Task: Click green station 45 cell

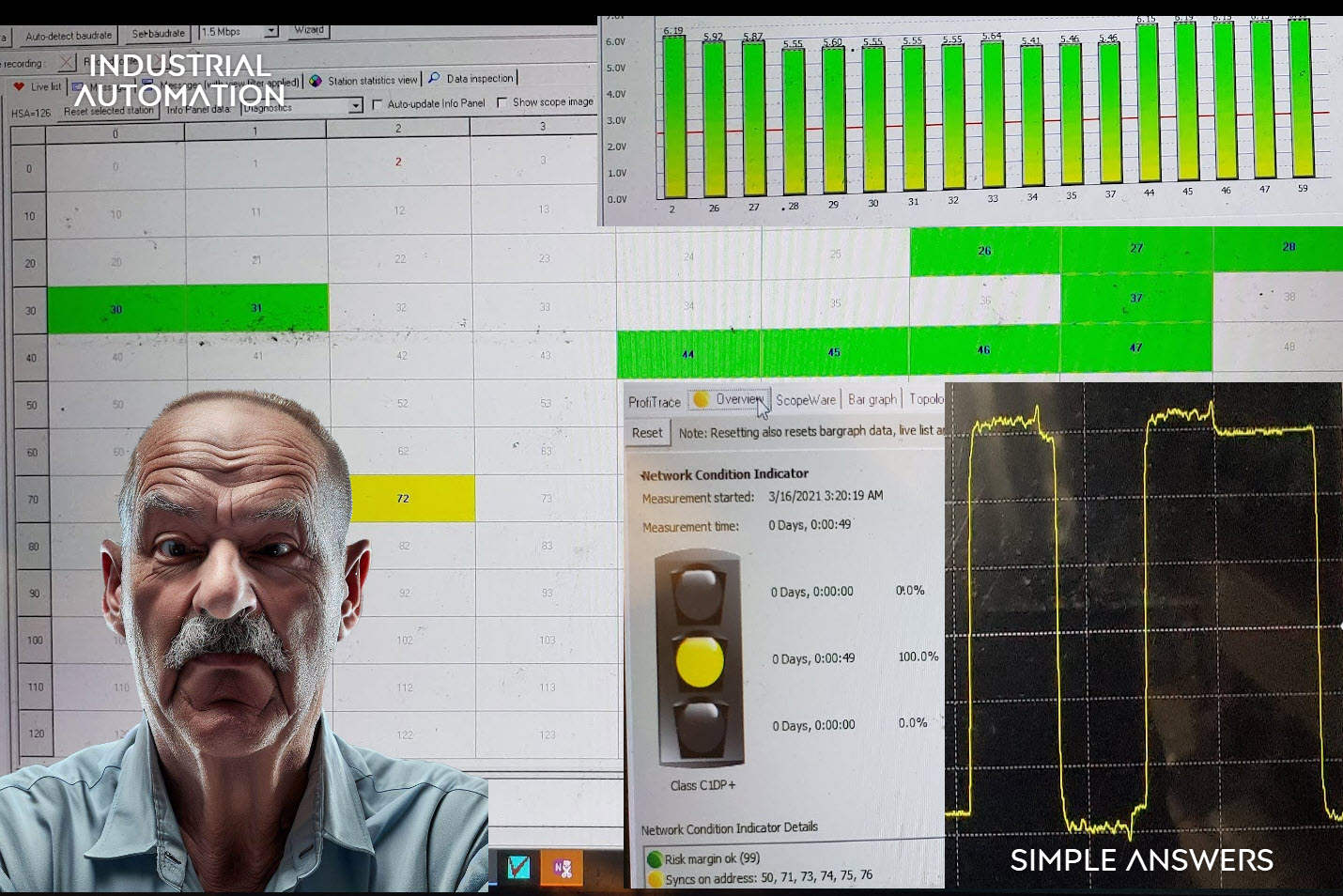Action: pyautogui.click(x=834, y=351)
